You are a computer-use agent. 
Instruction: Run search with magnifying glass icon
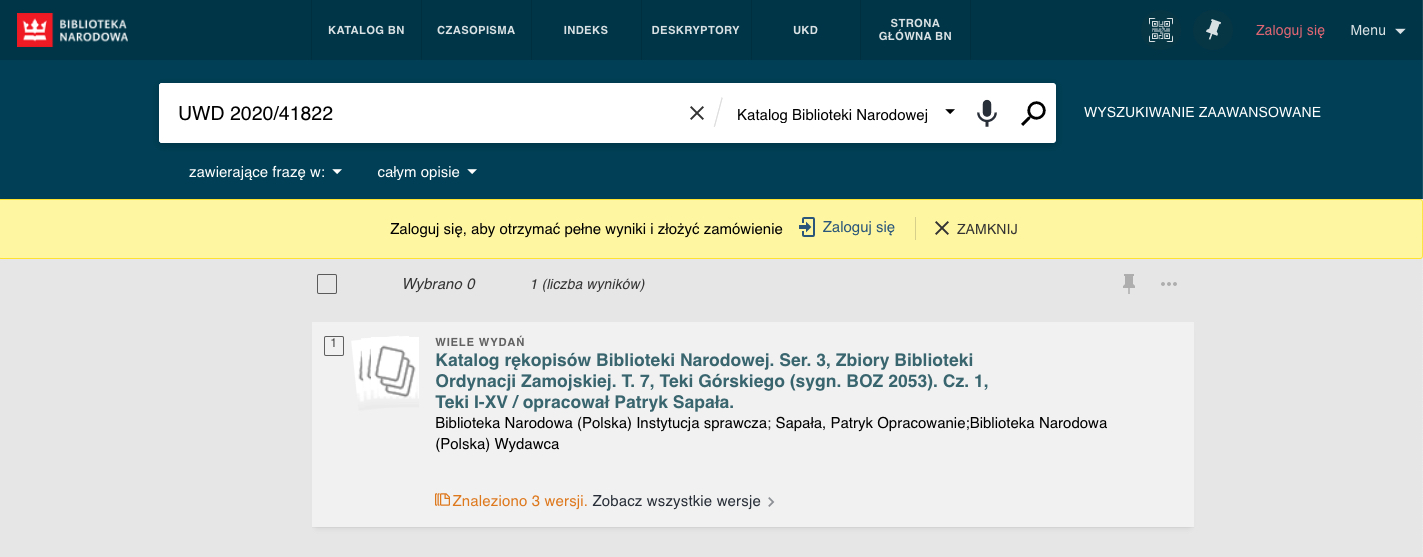coord(1033,113)
